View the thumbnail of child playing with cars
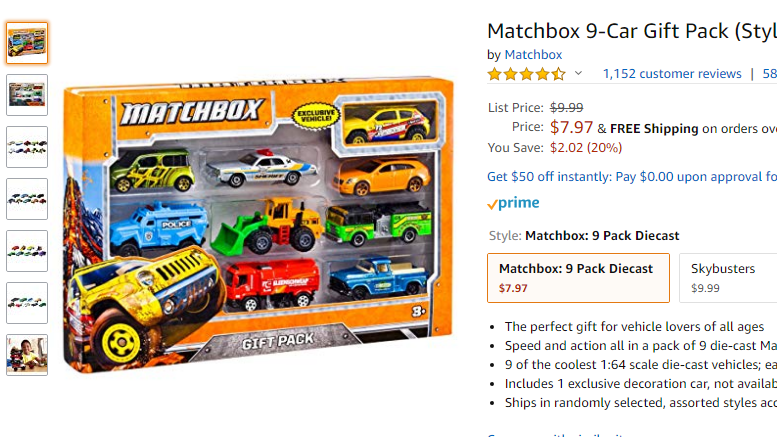Screen dimensions: 777x437 (27, 355)
